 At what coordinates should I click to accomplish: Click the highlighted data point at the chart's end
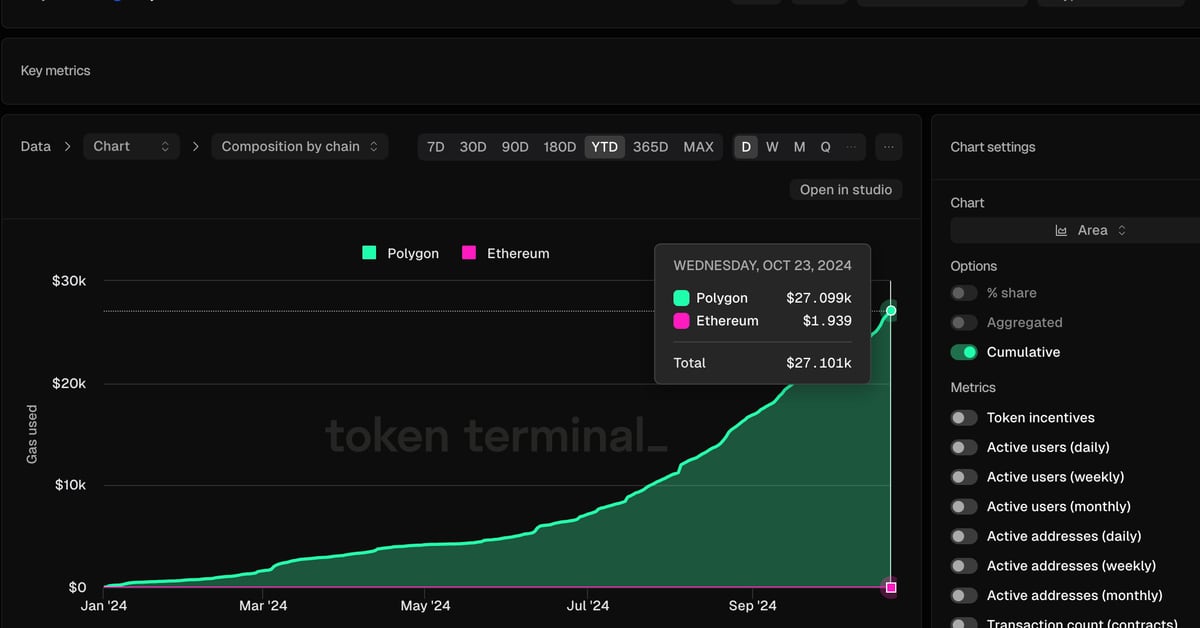click(x=890, y=311)
